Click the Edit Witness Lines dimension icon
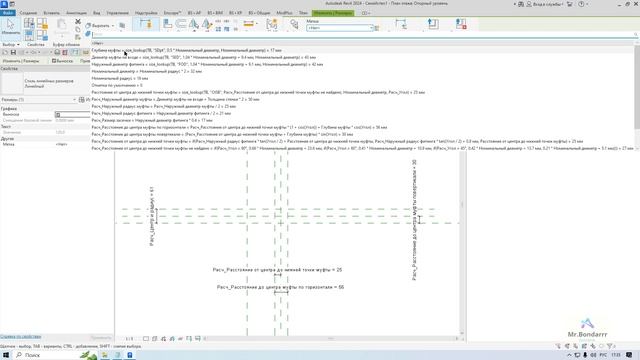 tap(401, 24)
